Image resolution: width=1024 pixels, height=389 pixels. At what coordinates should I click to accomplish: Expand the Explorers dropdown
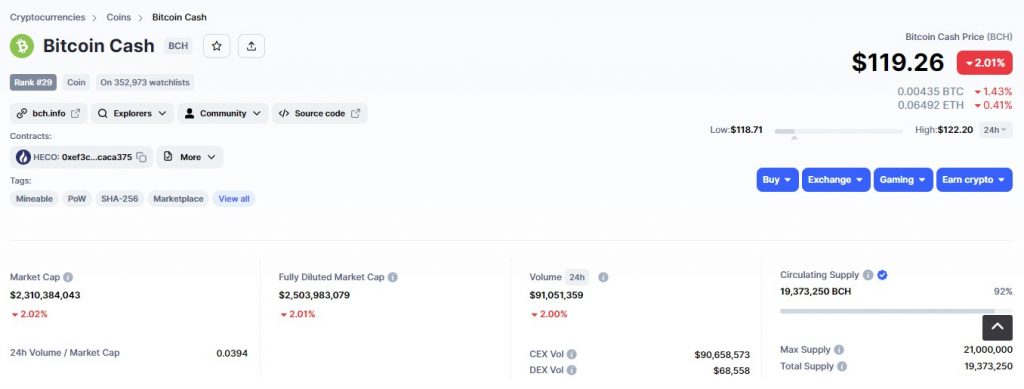[x=133, y=114]
